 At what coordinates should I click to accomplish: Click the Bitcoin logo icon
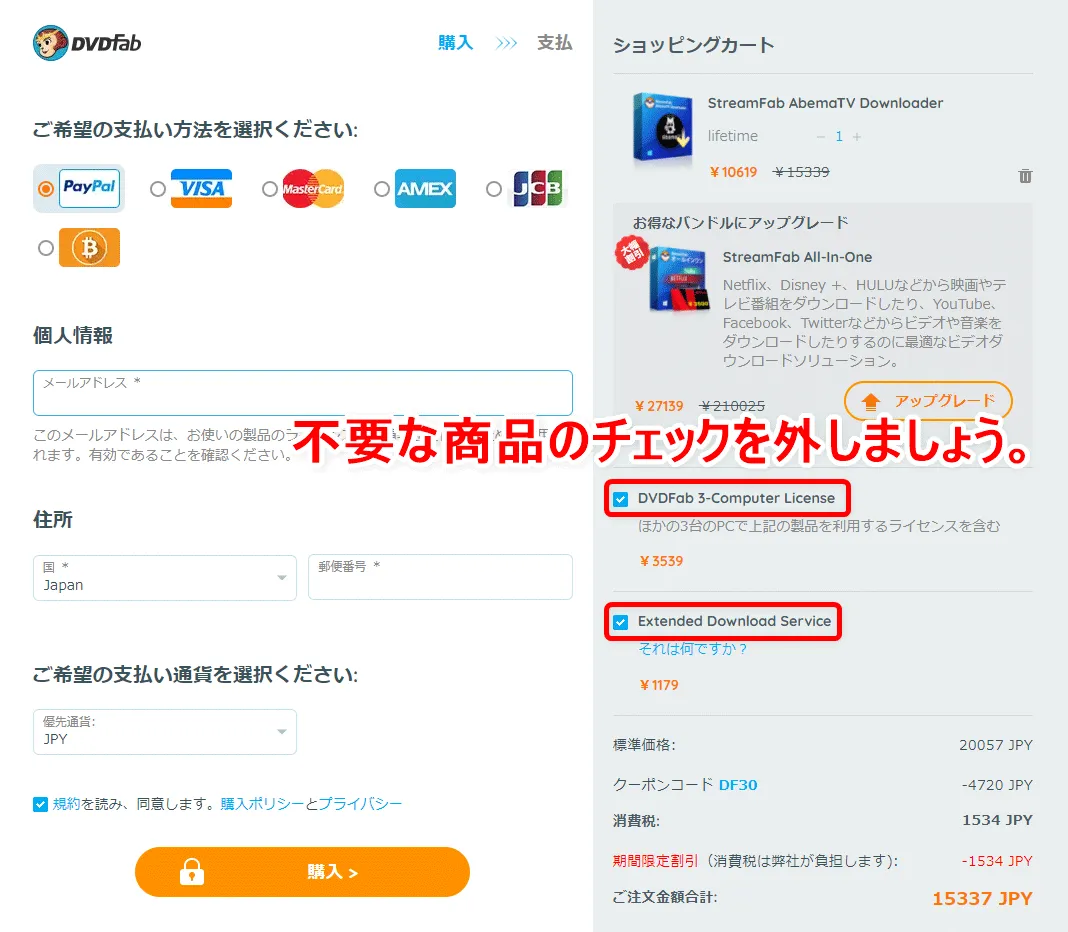[x=89, y=247]
